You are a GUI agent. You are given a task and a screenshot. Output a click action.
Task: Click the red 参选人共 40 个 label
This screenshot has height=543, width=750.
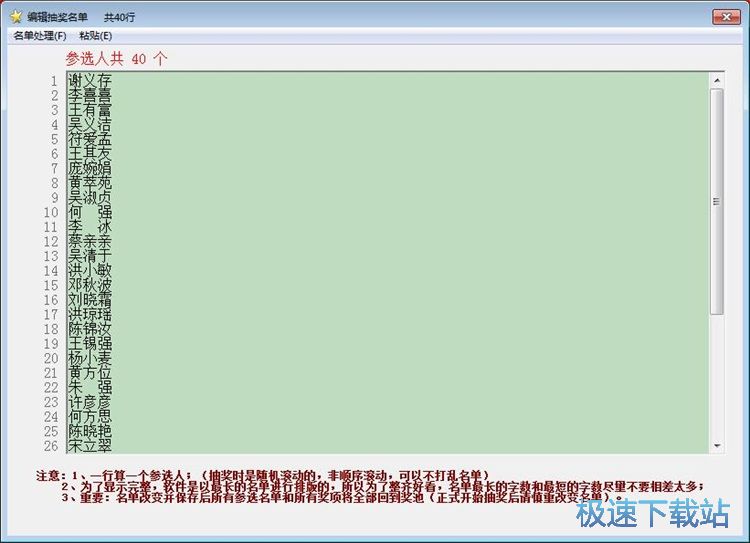[x=116, y=58]
